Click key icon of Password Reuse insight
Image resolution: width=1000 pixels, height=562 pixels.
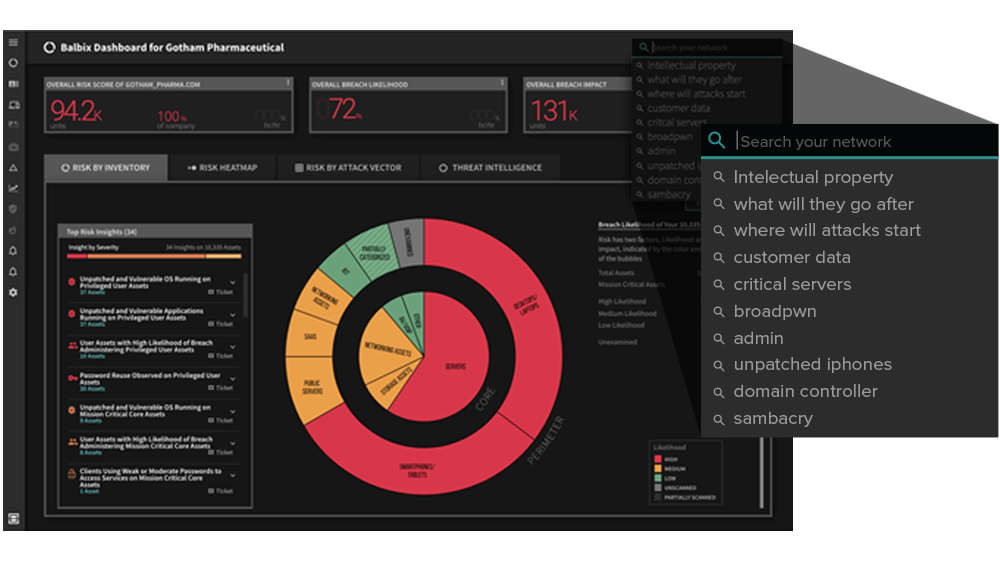[72, 378]
